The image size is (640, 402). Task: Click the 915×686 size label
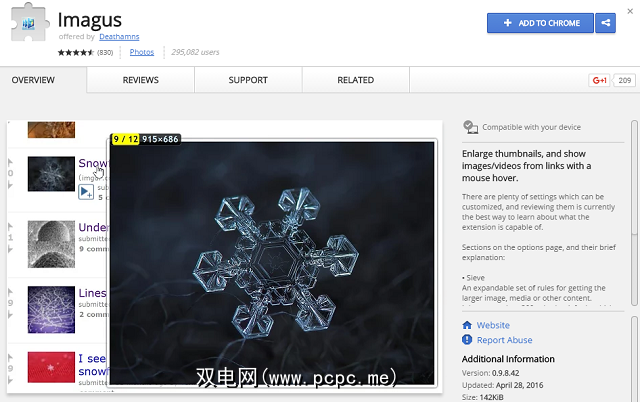[x=160, y=139]
